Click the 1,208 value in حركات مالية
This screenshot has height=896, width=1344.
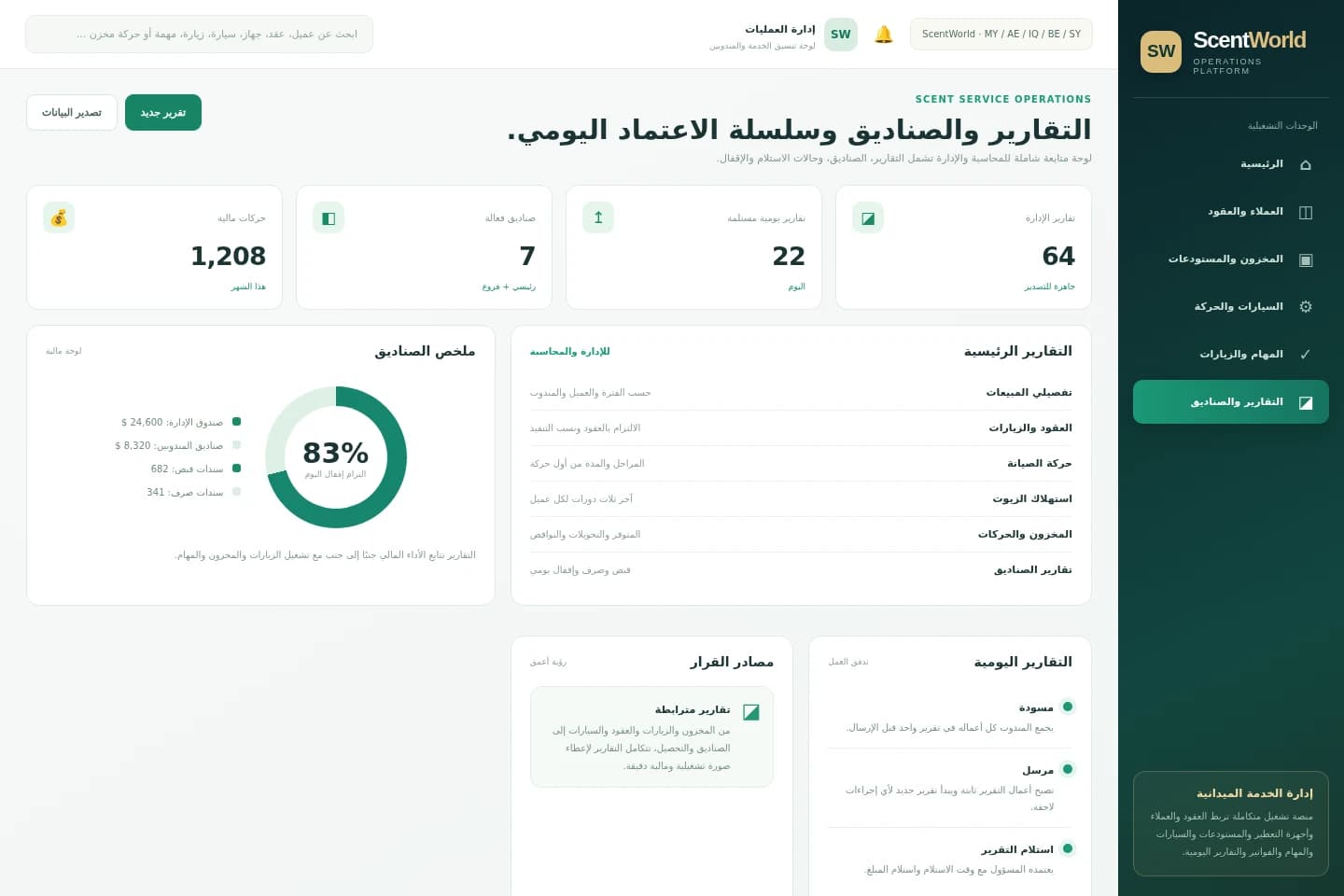click(228, 256)
